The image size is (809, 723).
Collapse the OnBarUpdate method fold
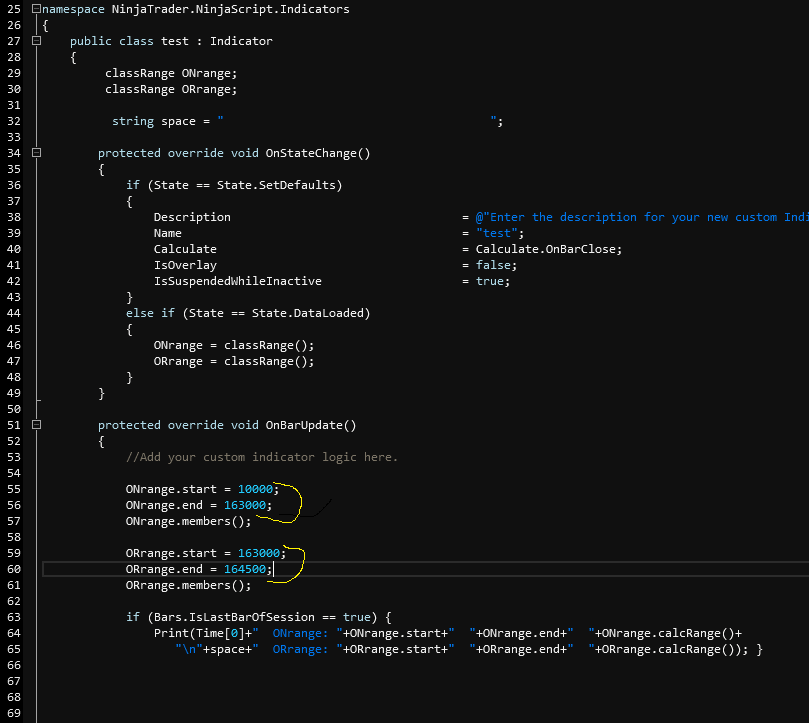[36, 424]
